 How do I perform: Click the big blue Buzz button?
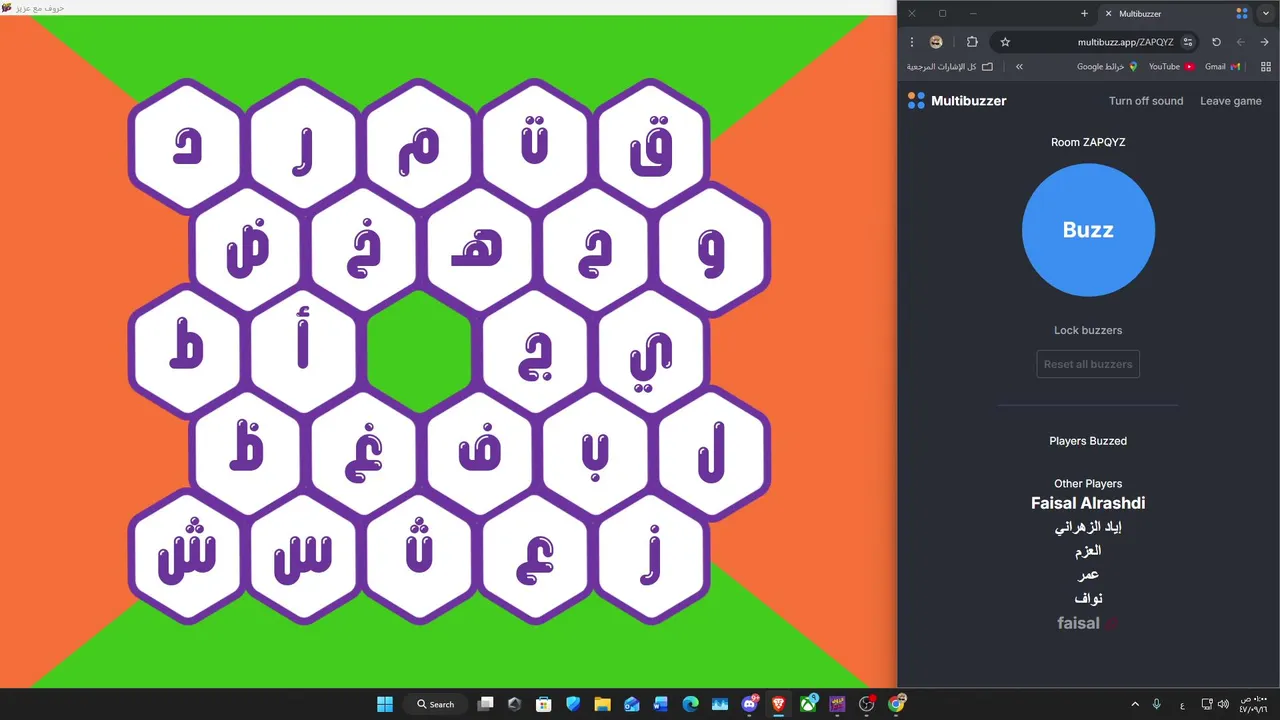[1088, 230]
